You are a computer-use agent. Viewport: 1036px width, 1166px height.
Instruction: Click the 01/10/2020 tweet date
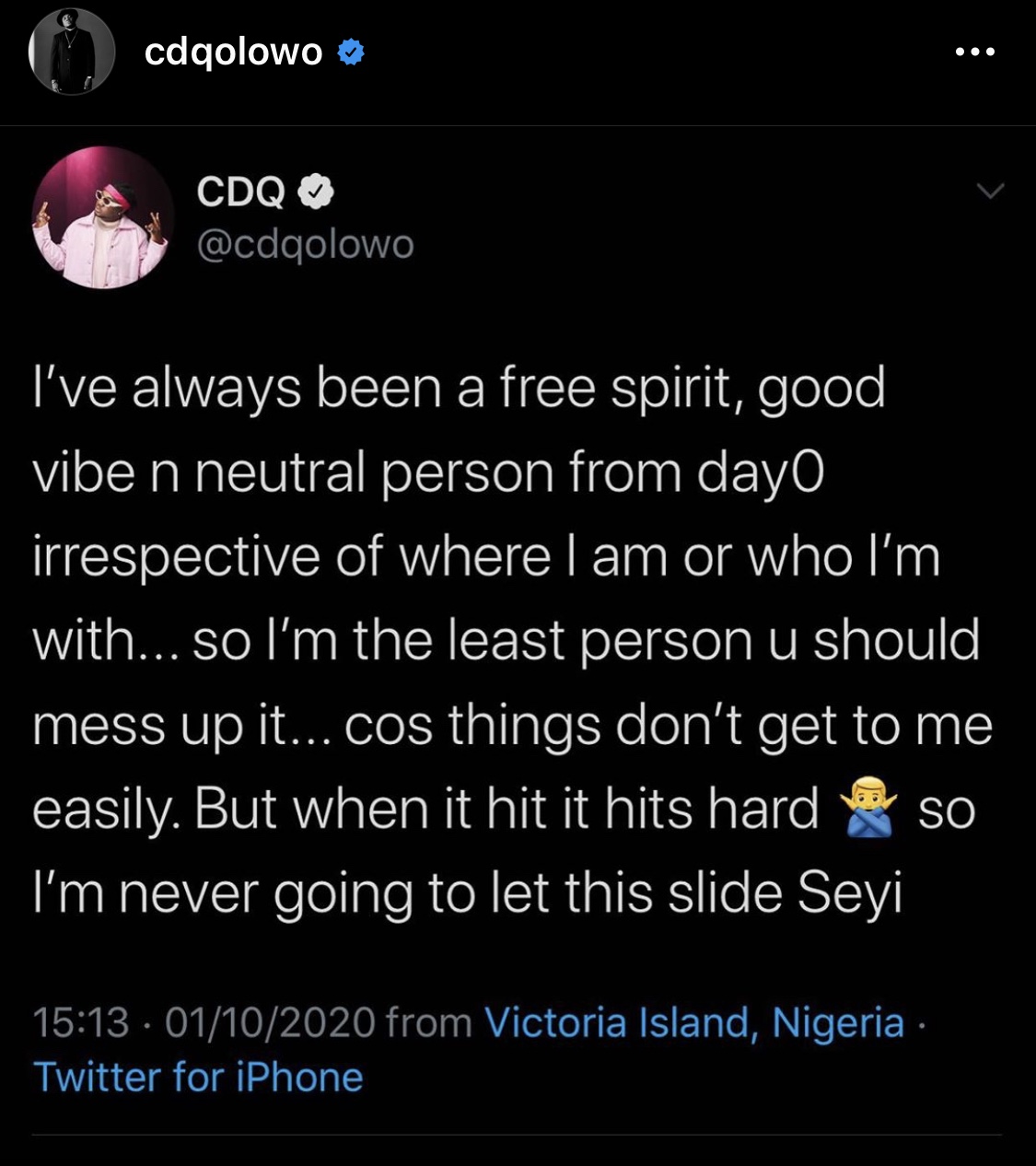point(270,1022)
